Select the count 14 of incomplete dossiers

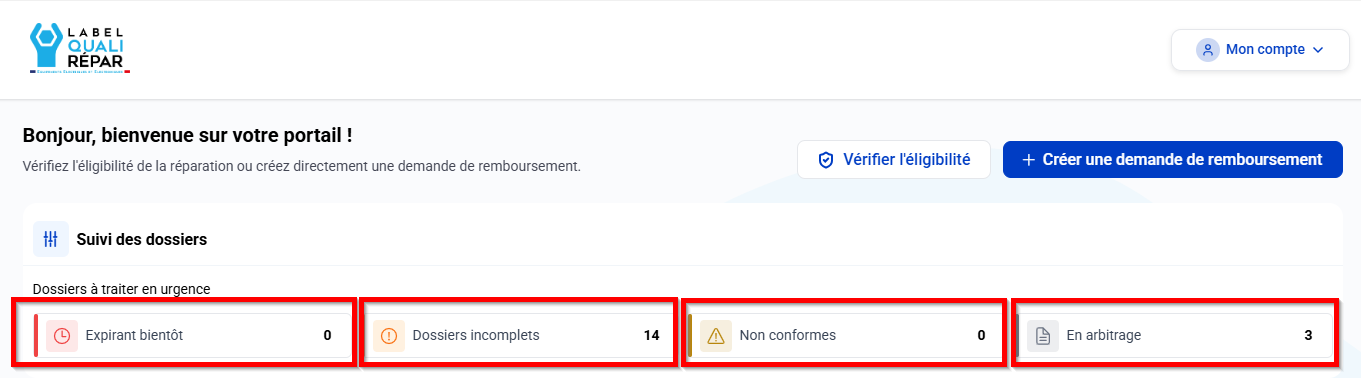click(x=651, y=335)
